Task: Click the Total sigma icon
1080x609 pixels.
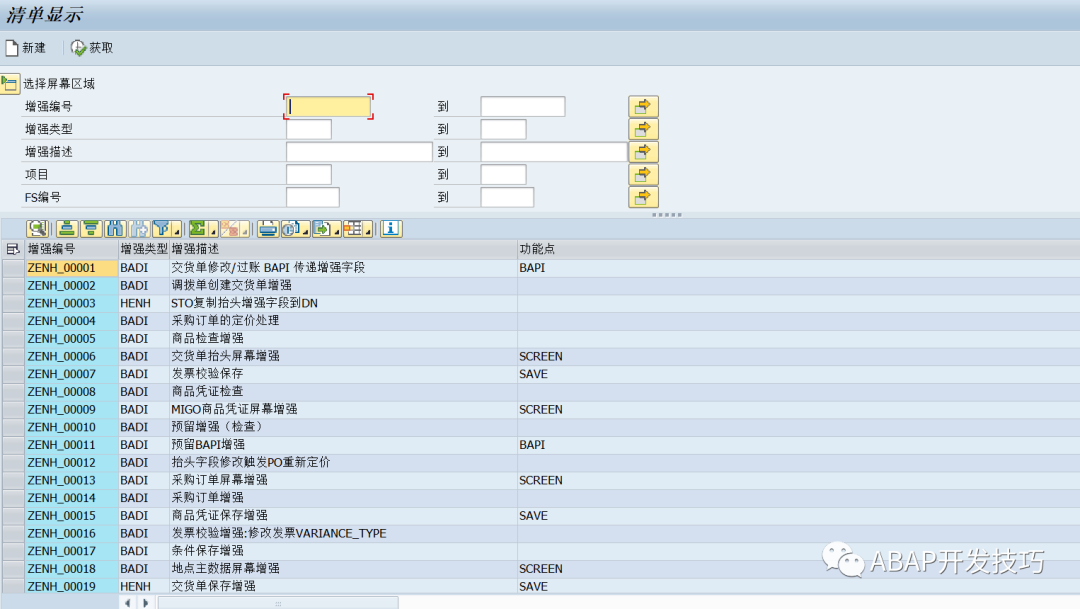Action: 198,229
